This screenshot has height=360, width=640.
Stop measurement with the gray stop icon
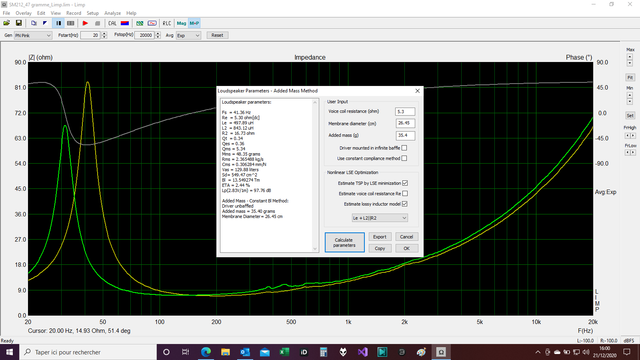coord(97,23)
